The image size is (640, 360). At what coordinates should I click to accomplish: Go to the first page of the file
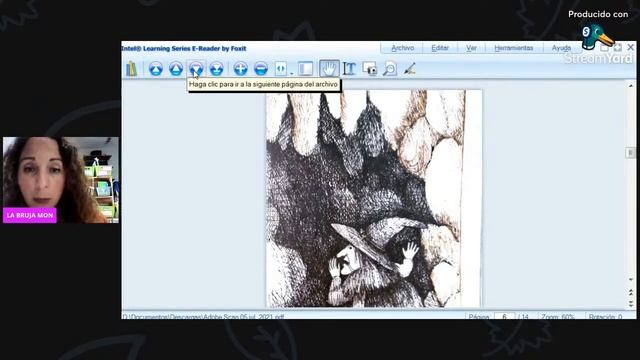pyautogui.click(x=156, y=69)
